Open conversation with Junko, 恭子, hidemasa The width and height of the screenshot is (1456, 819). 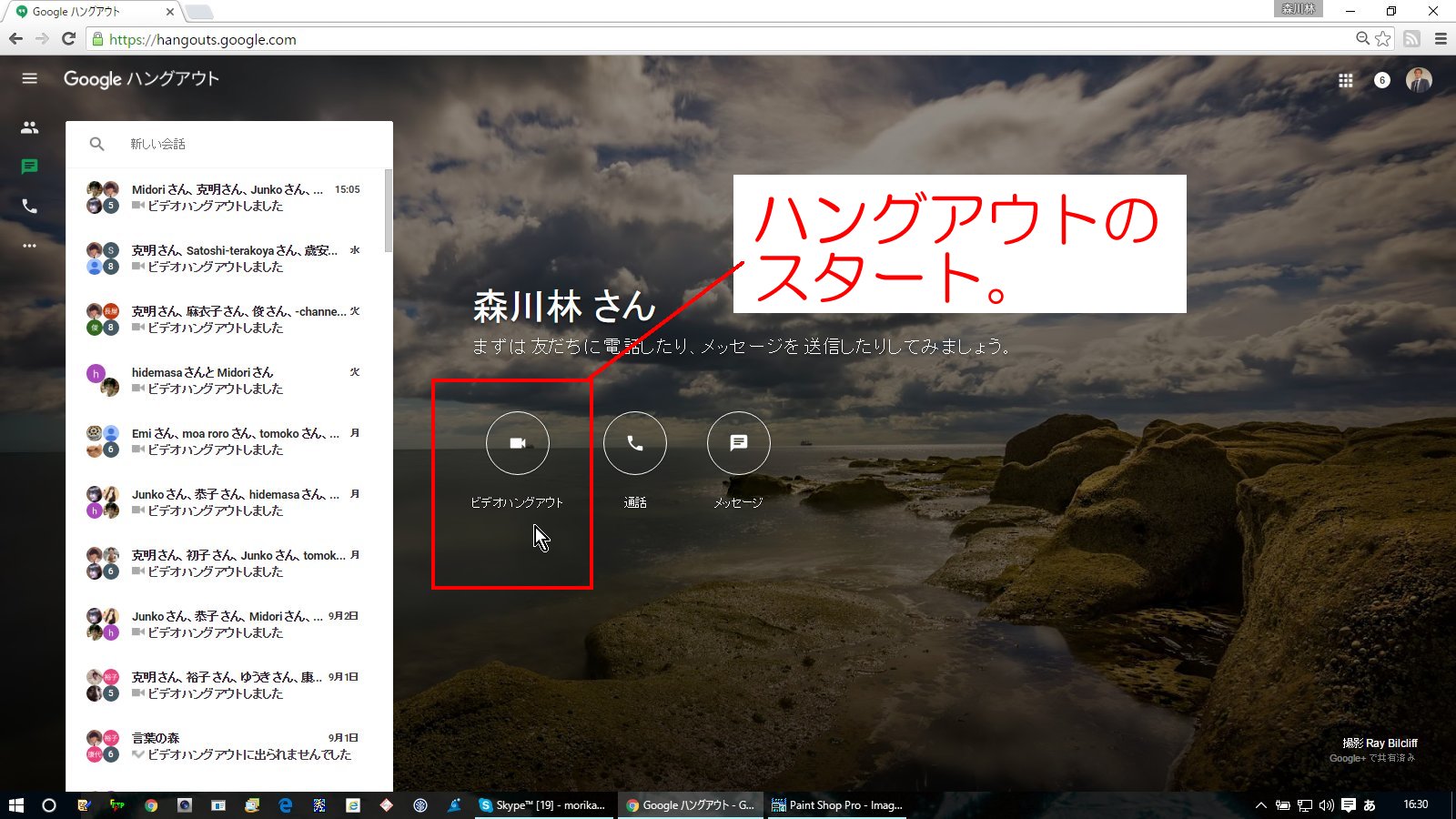pos(226,502)
